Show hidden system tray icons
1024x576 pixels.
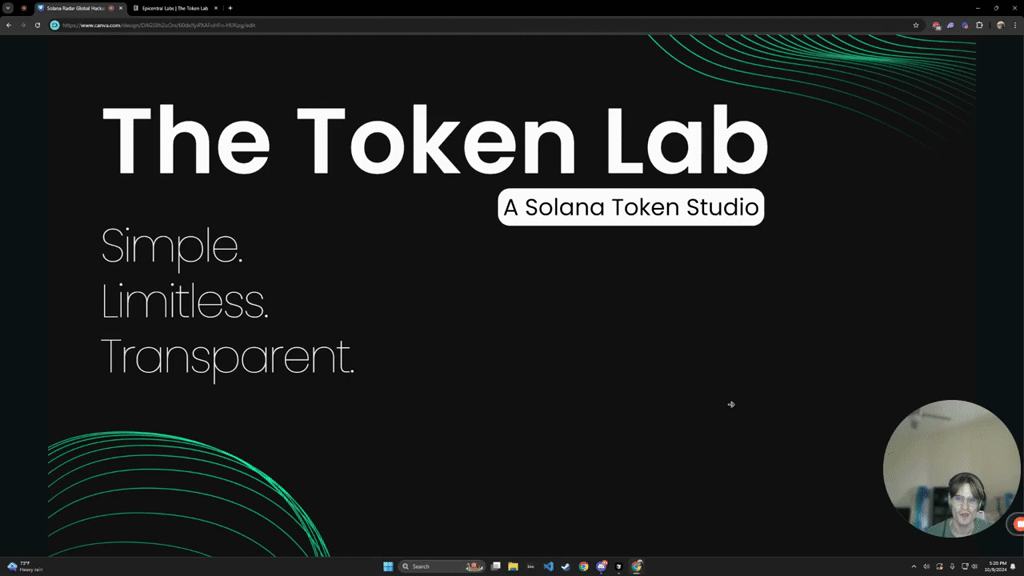click(x=914, y=566)
